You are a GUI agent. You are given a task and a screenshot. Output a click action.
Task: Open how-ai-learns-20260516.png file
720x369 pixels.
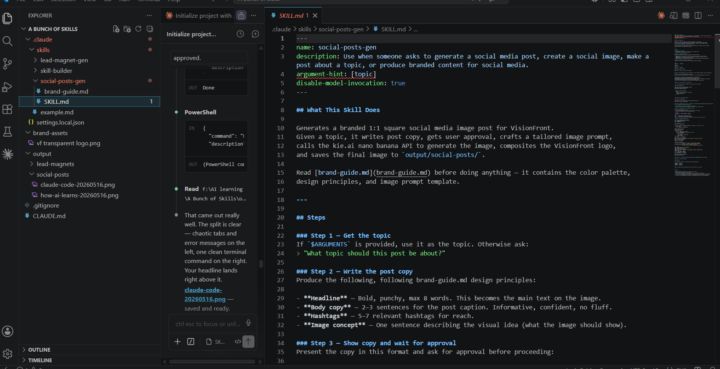tap(90, 195)
